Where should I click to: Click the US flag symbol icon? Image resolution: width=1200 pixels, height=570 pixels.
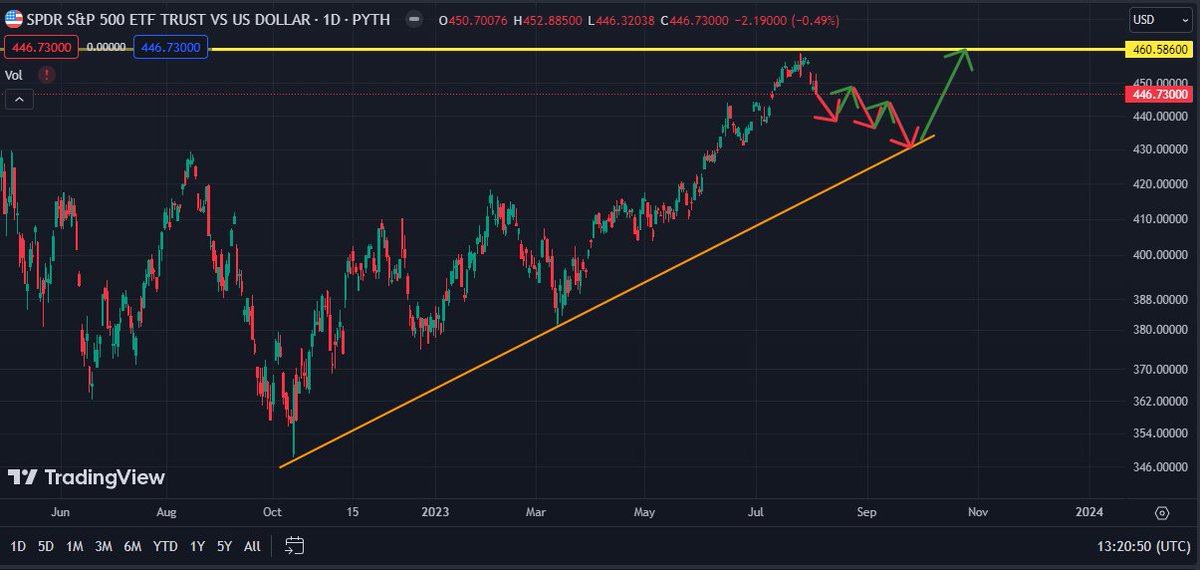[15, 17]
